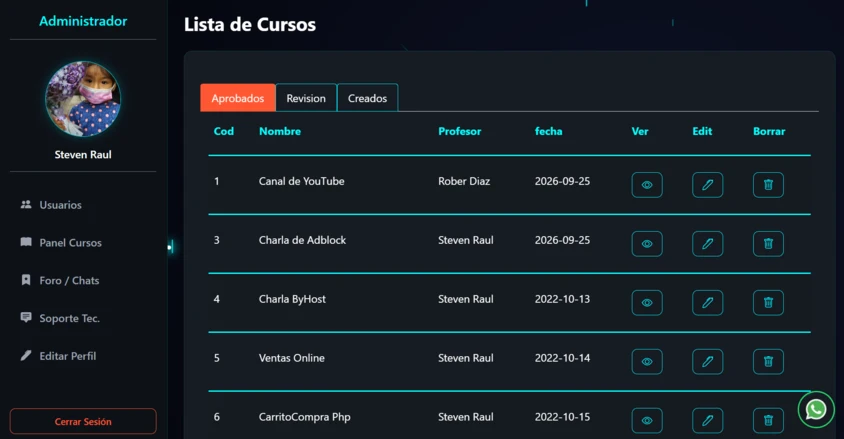The width and height of the screenshot is (844, 439).
Task: View the Charla de Adblock course
Action: [647, 244]
